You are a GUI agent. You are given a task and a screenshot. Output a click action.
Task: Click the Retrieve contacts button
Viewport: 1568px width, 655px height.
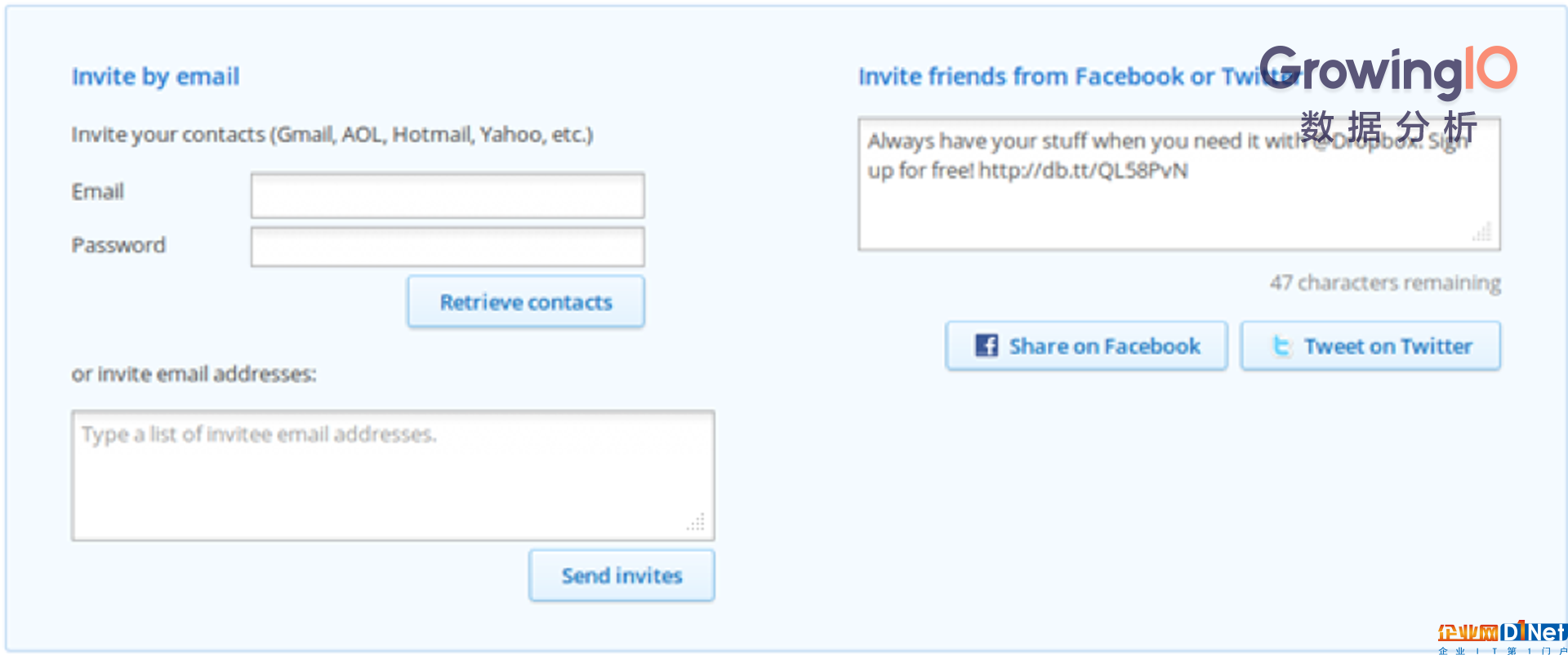pyautogui.click(x=526, y=301)
